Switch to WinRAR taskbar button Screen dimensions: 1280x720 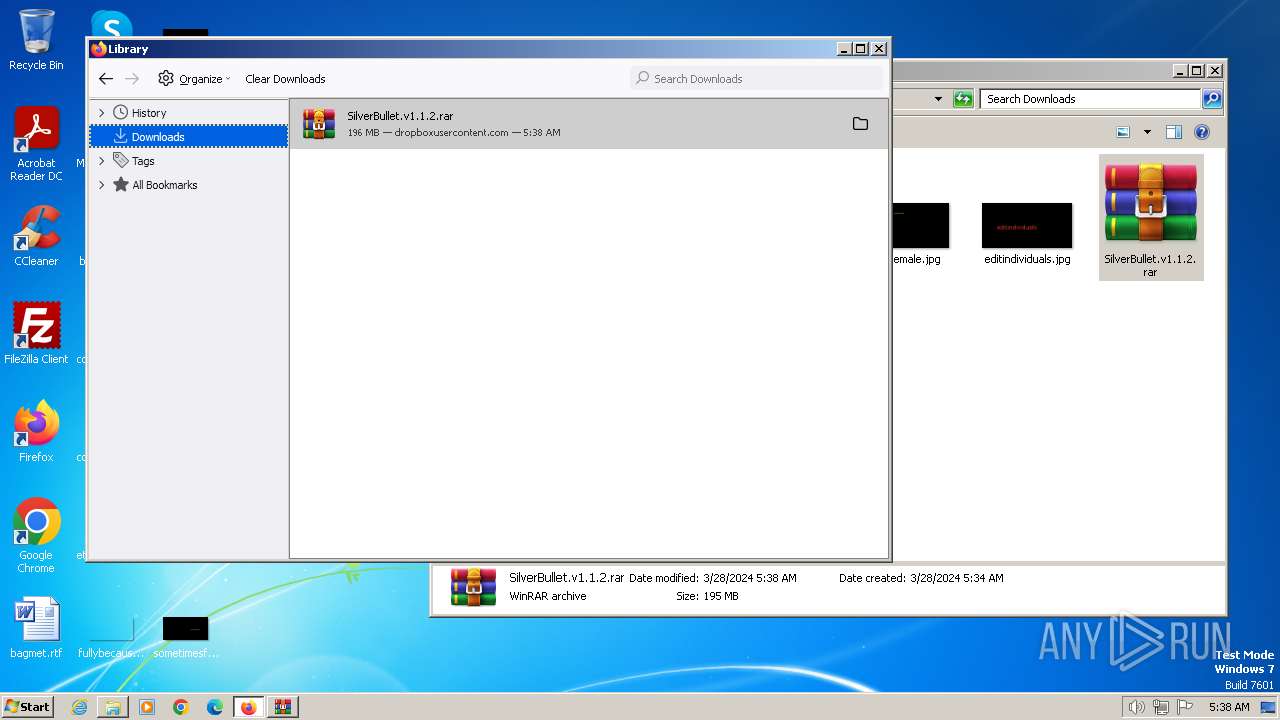click(283, 707)
